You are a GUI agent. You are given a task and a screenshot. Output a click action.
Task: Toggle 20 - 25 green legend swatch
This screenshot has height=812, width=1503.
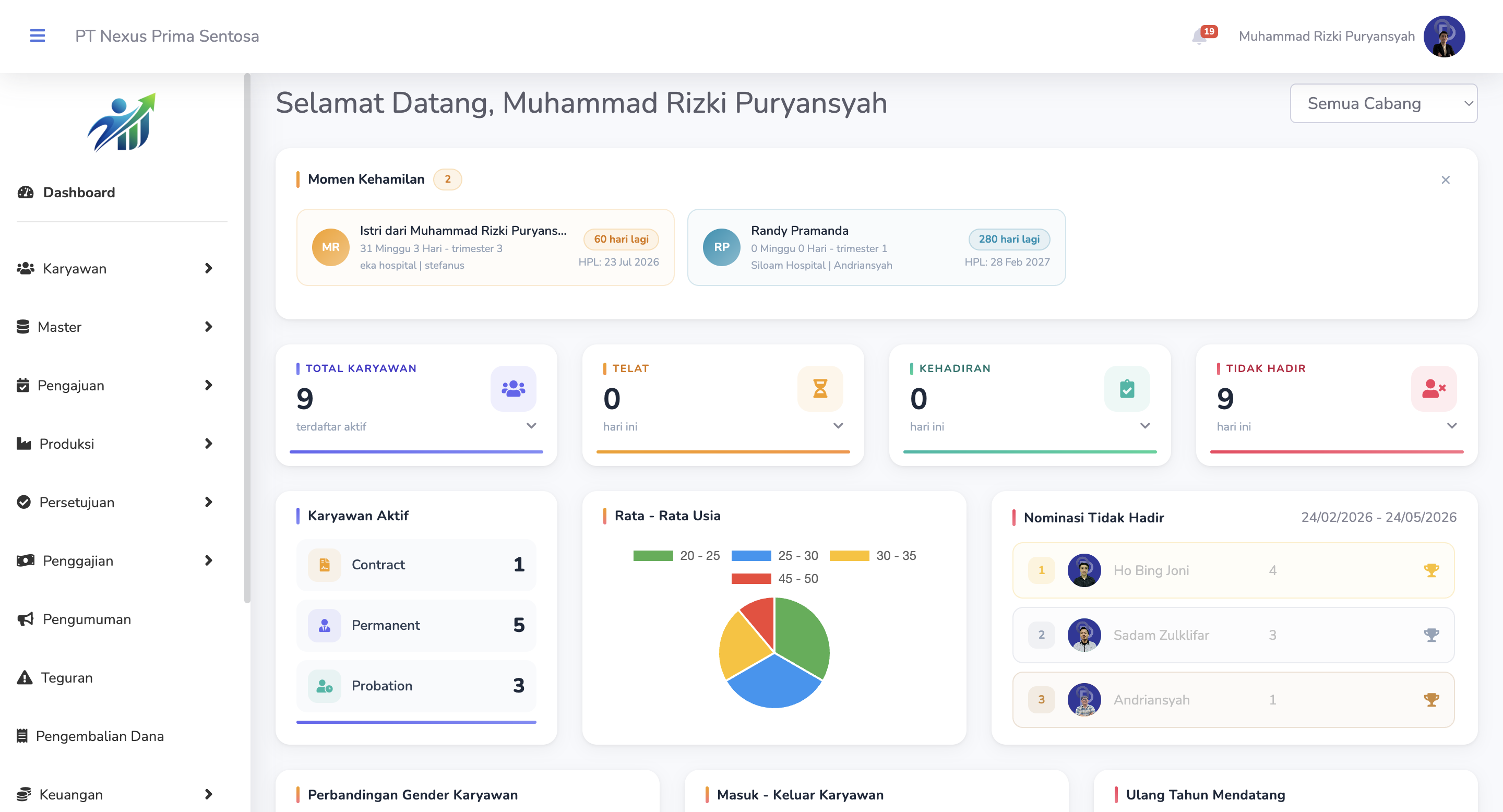coord(653,555)
